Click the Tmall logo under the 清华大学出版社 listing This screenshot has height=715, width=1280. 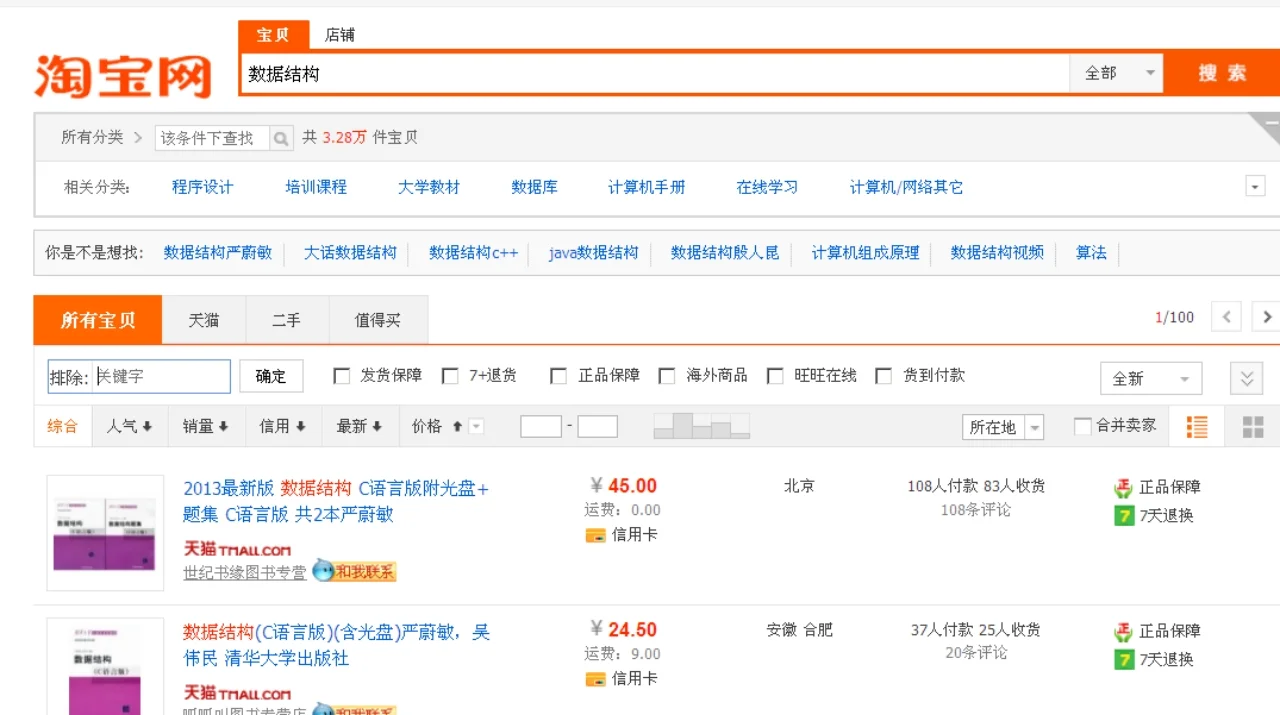[x=237, y=693]
